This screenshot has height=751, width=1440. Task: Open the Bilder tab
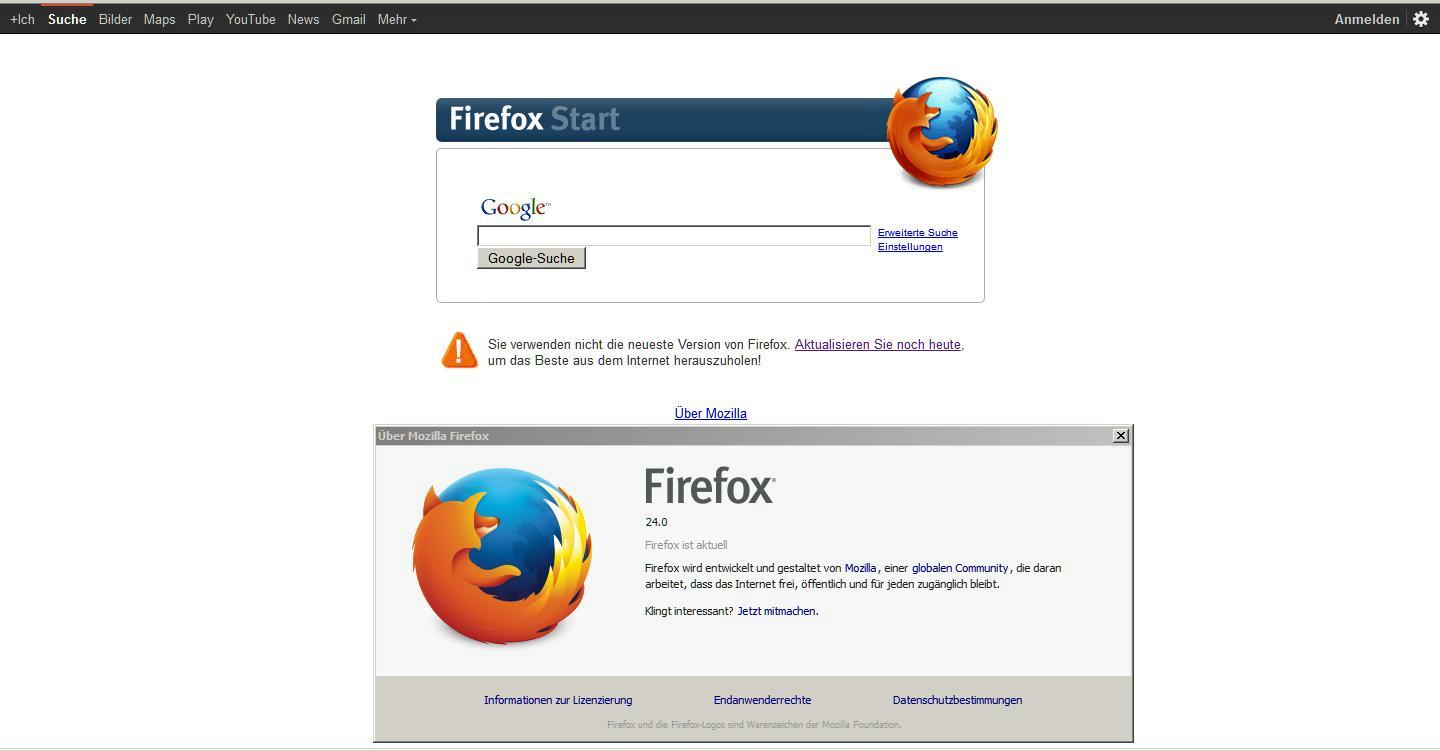point(115,19)
